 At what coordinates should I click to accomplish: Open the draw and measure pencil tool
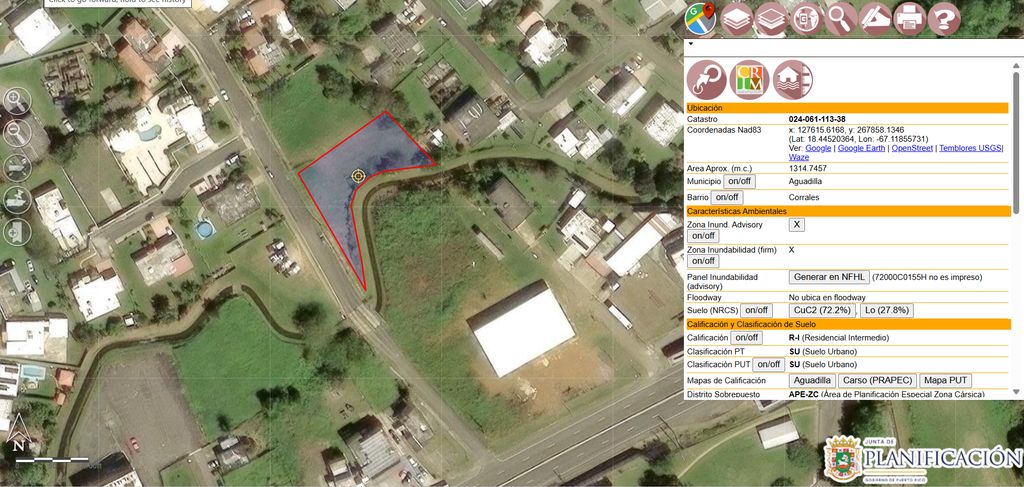[875, 19]
